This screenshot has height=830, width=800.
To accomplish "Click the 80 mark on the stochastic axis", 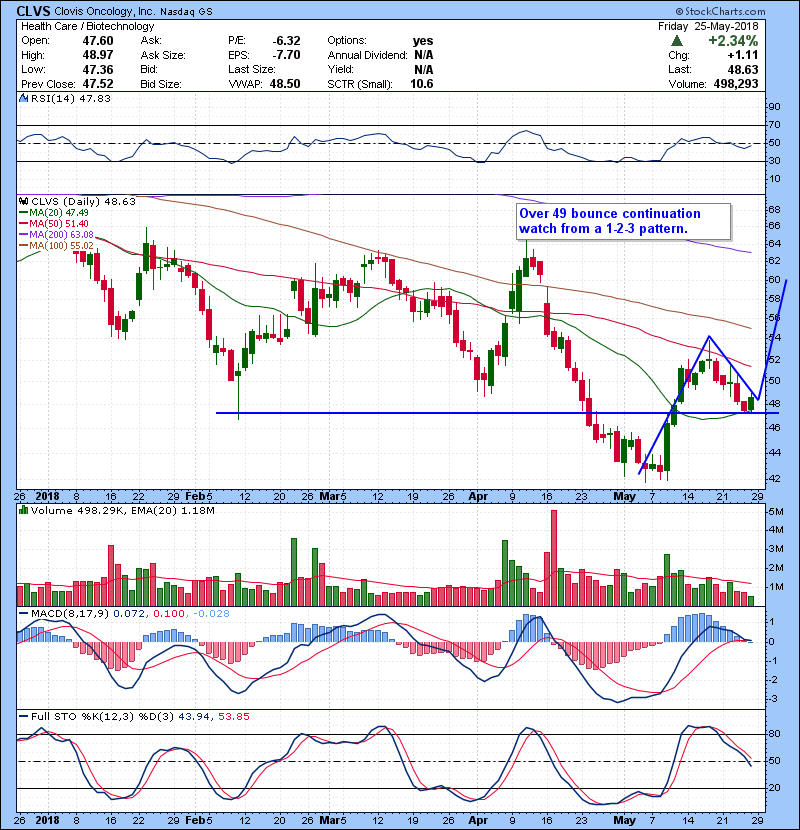I will tap(774, 734).
